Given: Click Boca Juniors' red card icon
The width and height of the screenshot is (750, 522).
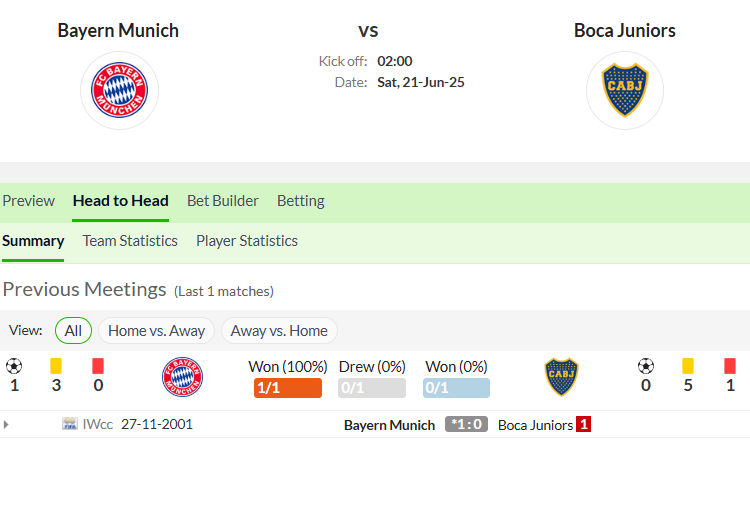Looking at the screenshot, I should pyautogui.click(x=730, y=366).
